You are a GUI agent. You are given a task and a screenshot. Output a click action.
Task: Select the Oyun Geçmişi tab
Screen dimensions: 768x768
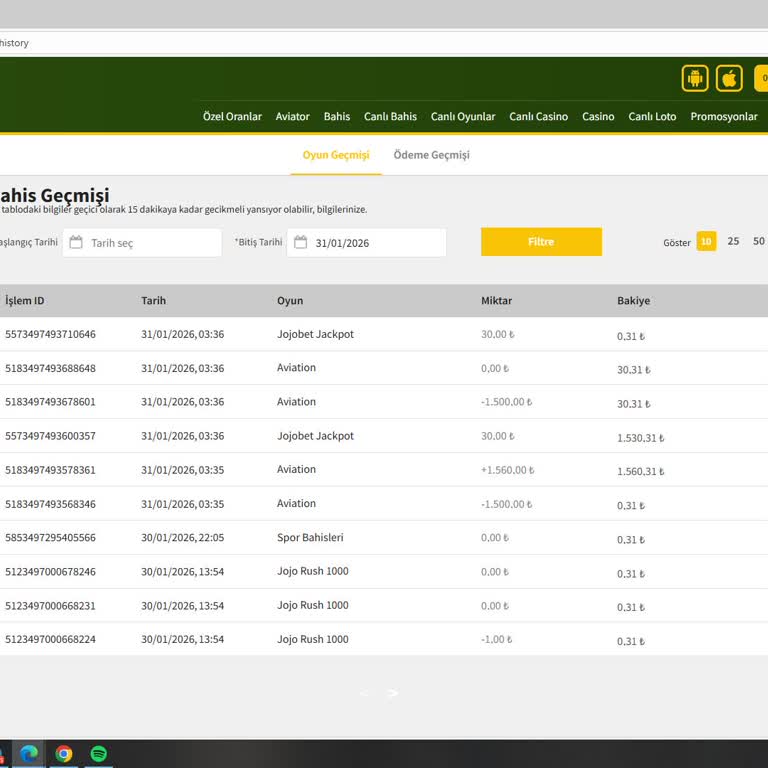click(336, 155)
